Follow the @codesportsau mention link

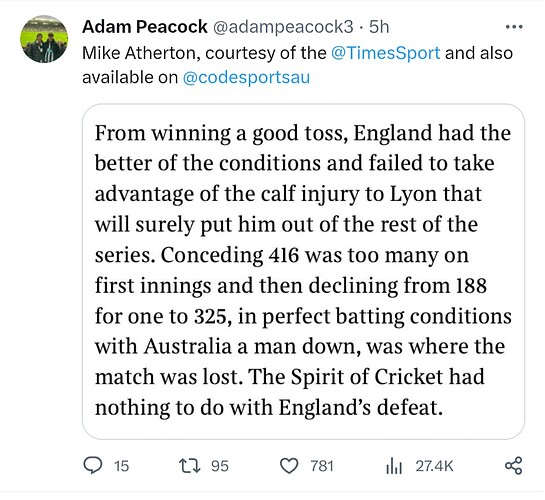coord(246,77)
